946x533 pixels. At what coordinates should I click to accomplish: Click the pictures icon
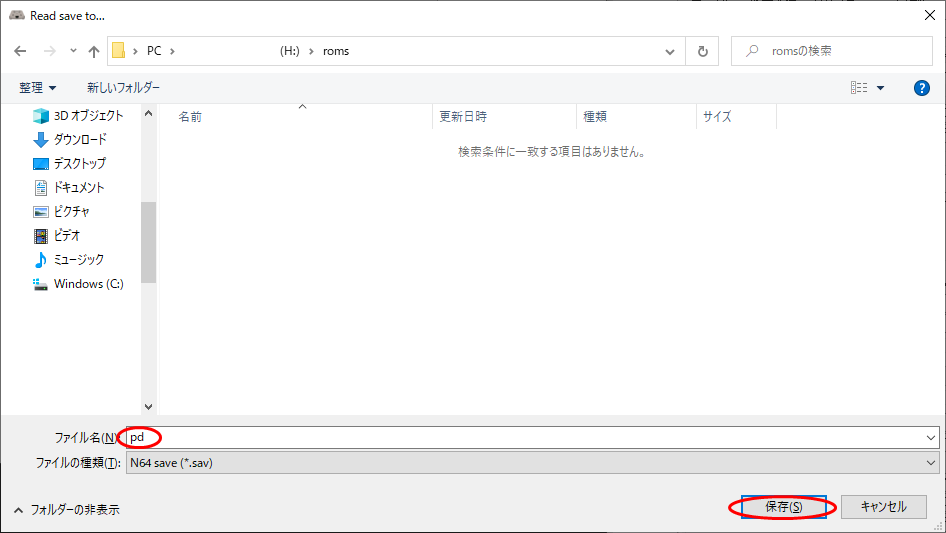point(40,212)
